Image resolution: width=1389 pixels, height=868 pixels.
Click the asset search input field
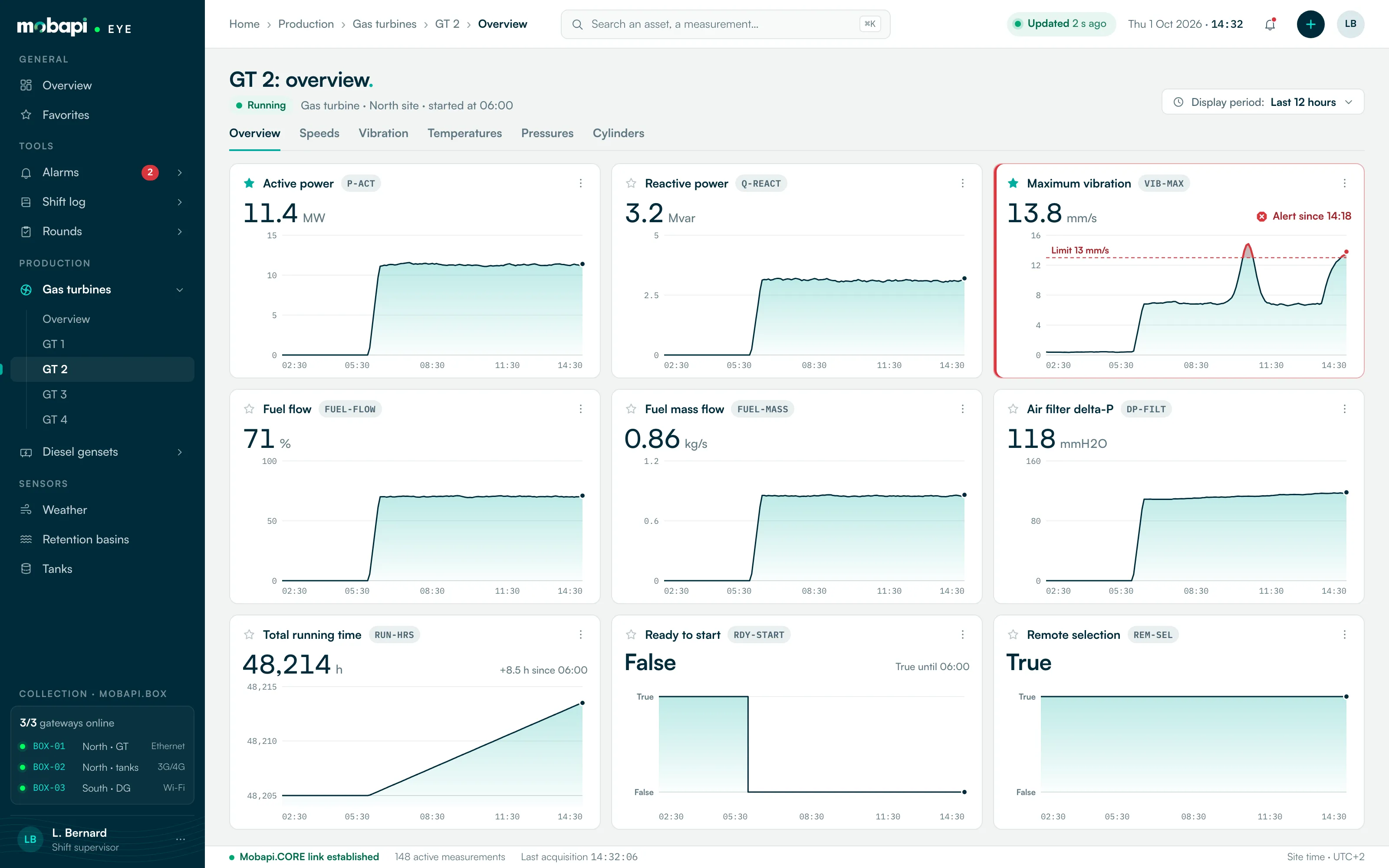click(725, 24)
